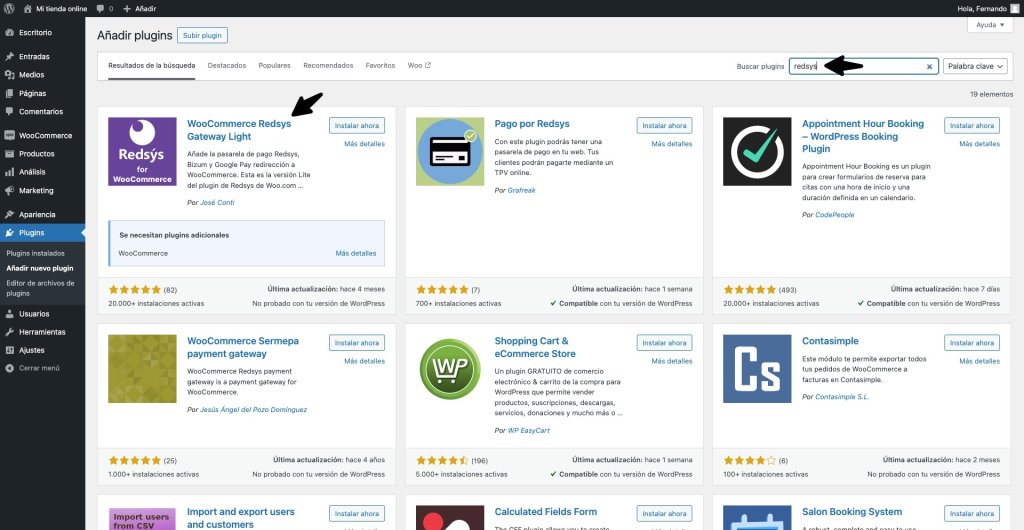The height and width of the screenshot is (530, 1024).
Task: Install Calculated Fields Form plugin
Action: [x=664, y=514]
